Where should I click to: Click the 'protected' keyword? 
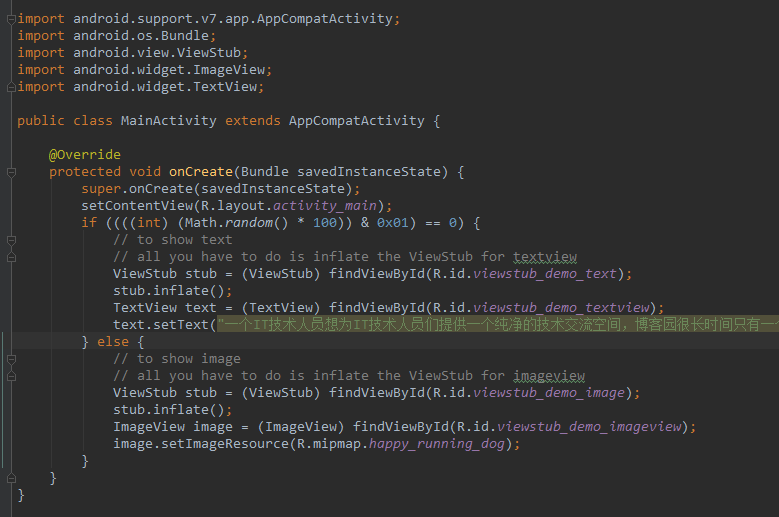click(x=84, y=172)
